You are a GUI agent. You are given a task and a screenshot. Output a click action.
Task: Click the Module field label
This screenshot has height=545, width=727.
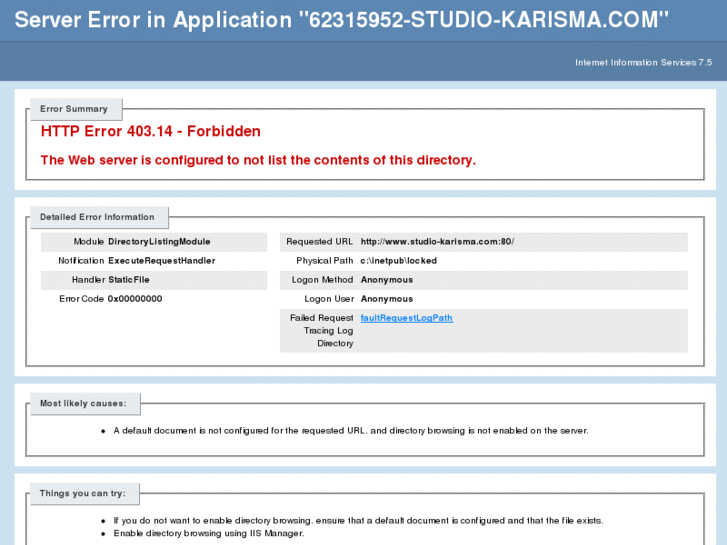tap(89, 242)
